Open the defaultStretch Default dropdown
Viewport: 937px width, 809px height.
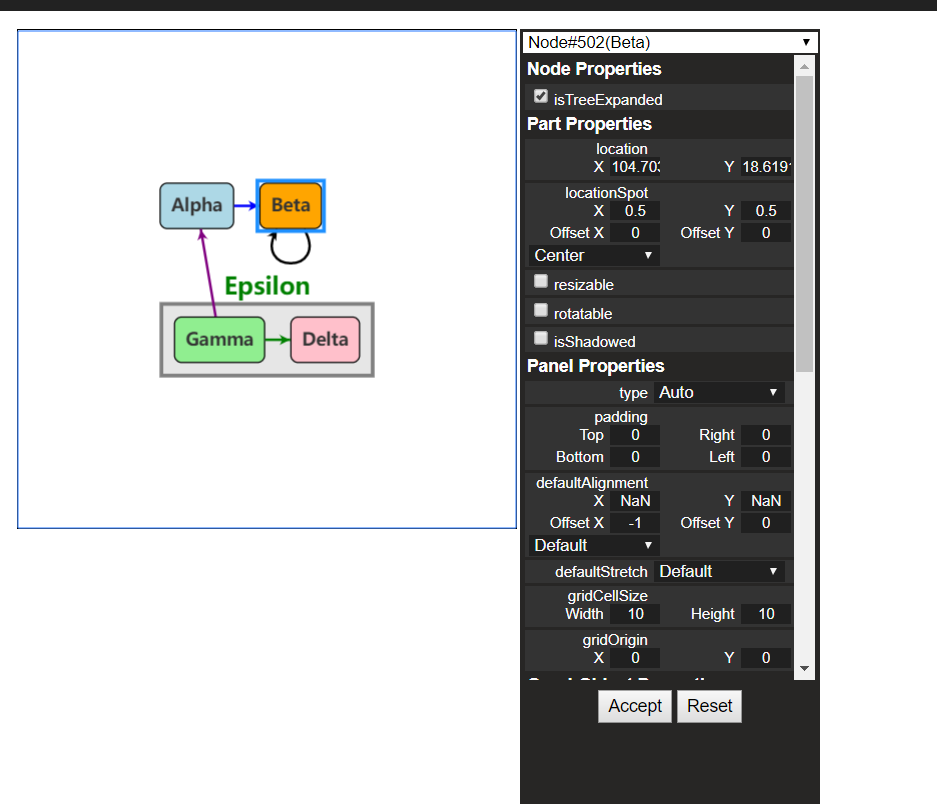pos(719,572)
